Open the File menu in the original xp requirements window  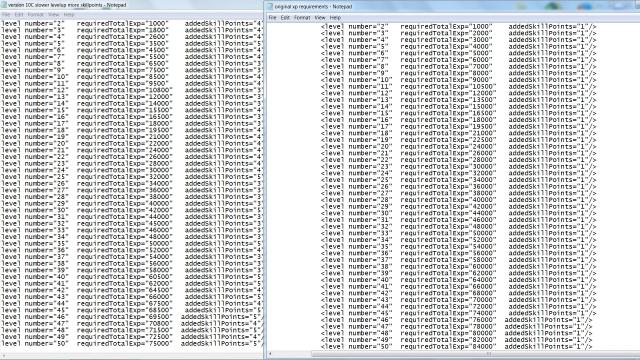(x=273, y=18)
